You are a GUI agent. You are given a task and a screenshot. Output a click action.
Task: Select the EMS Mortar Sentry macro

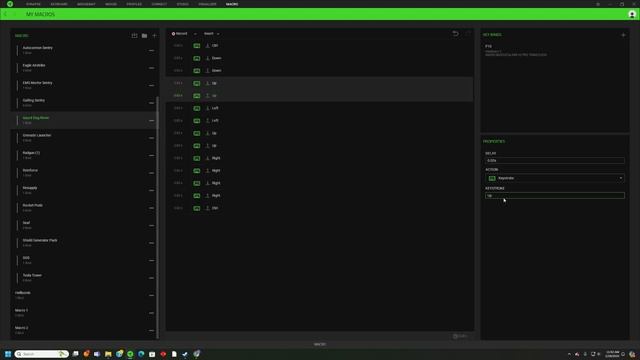84,85
